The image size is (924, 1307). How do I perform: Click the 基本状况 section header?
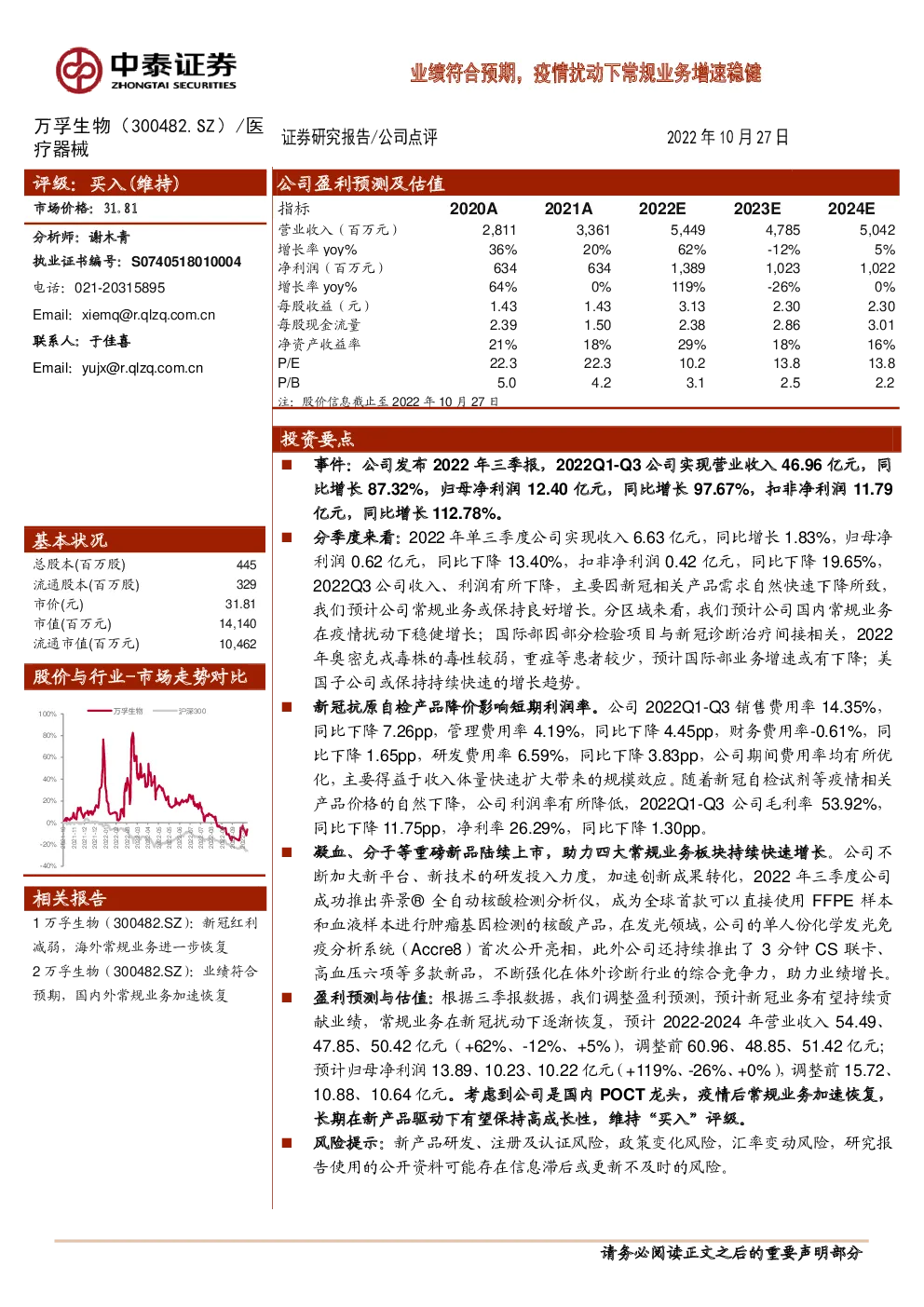70,539
